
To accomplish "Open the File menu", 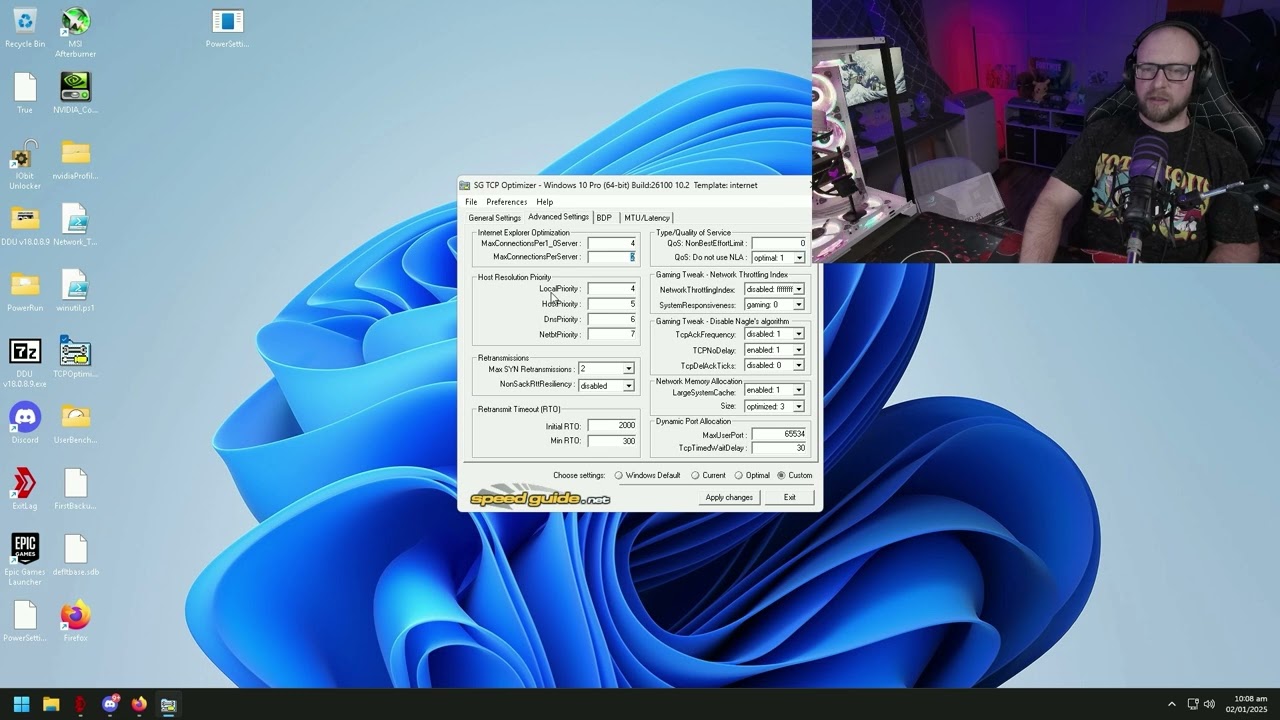I will coord(471,202).
